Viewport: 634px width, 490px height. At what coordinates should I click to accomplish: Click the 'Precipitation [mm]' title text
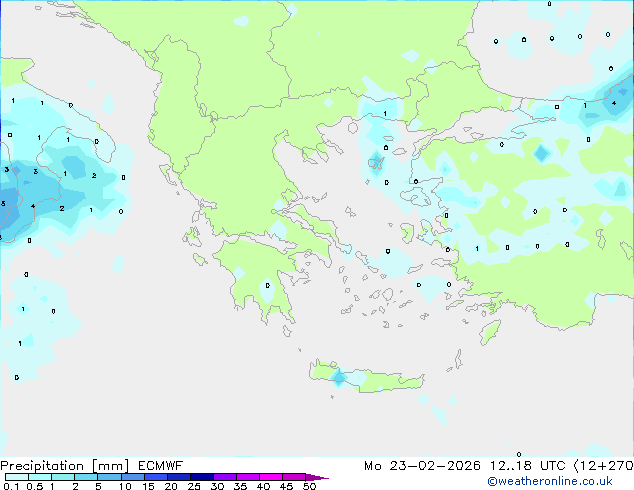tap(65, 466)
